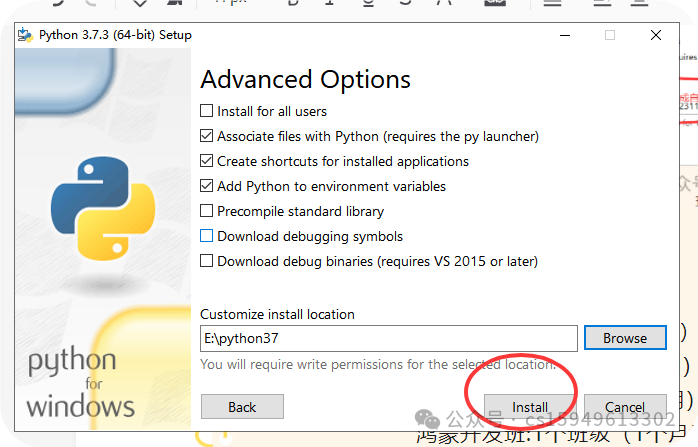
Task: Go Back to previous setup page
Action: pos(242,406)
